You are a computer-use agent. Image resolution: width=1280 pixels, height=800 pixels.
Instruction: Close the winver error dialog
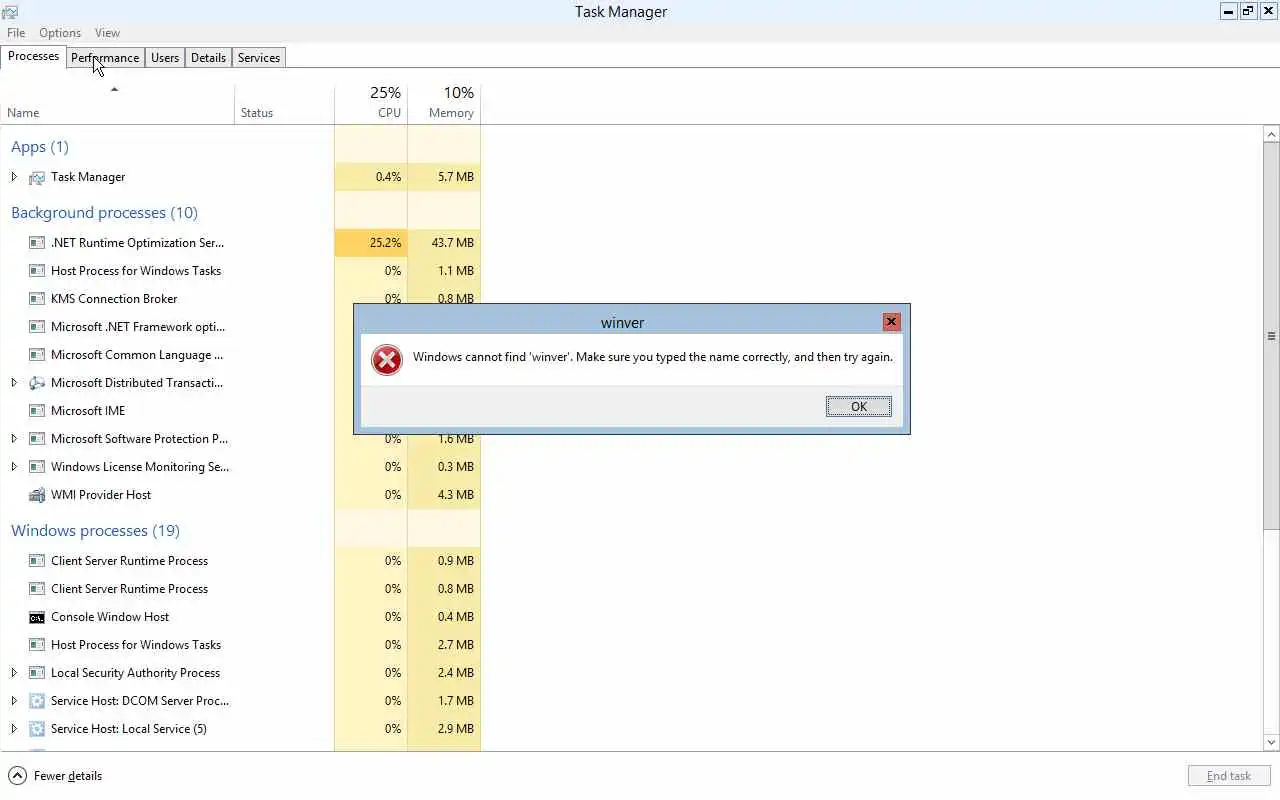click(891, 322)
